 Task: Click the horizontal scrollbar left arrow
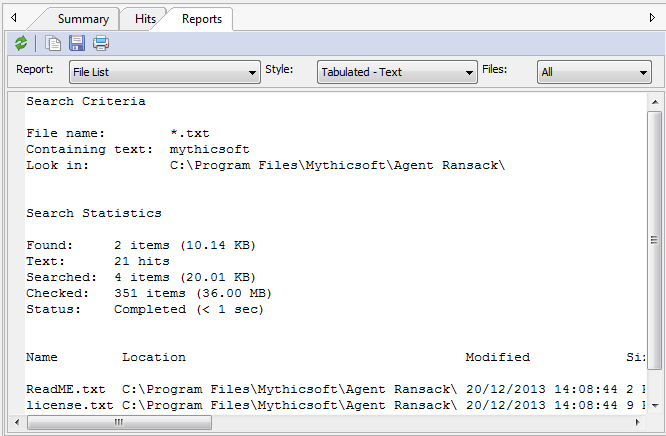19,422
